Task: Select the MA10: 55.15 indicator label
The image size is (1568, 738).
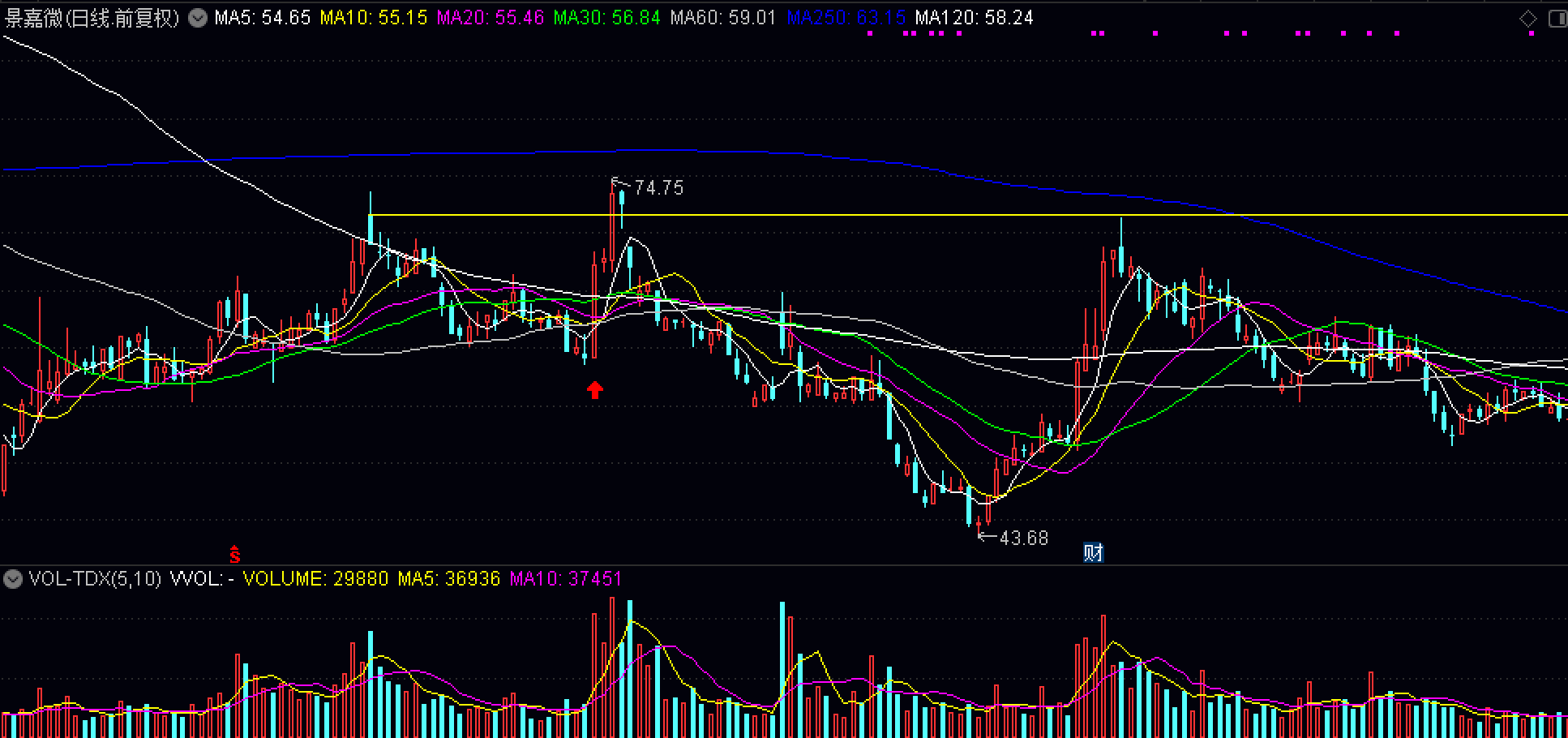Action: (374, 18)
